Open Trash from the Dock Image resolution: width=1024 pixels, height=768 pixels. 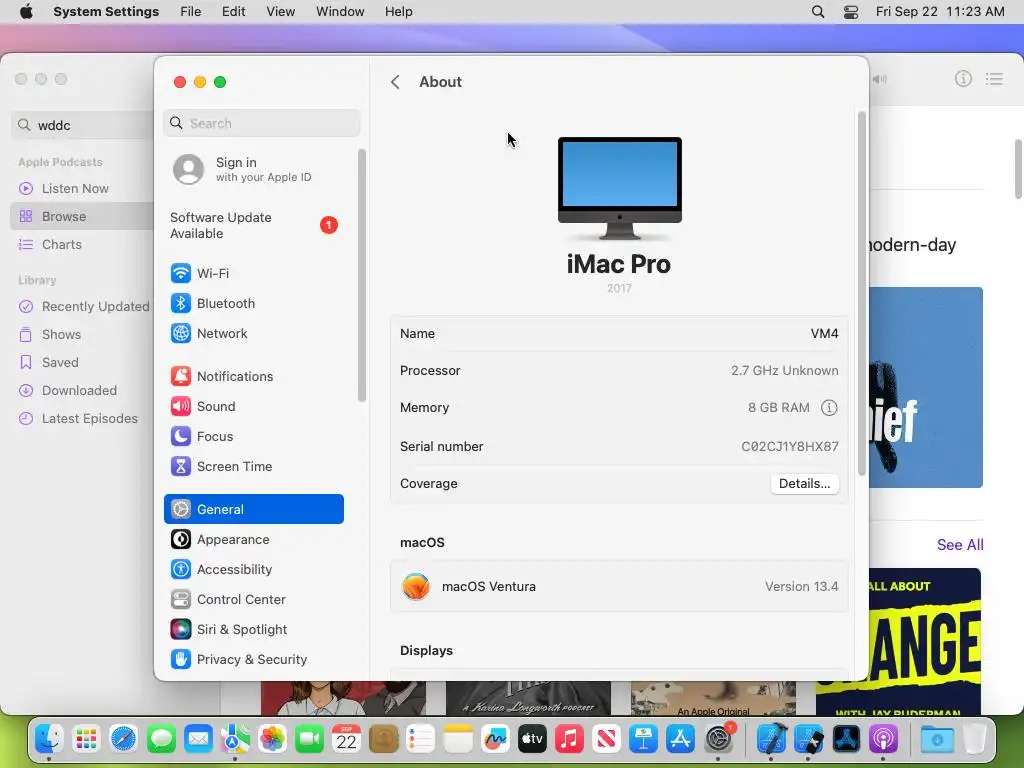[974, 739]
